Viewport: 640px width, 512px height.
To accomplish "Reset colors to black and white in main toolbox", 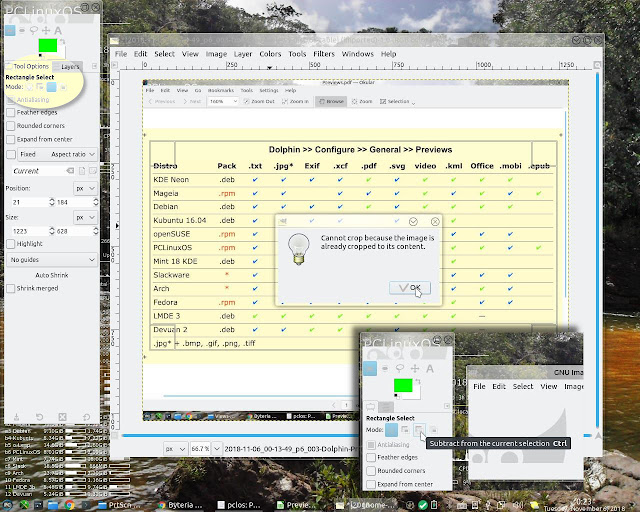I will pos(40,55).
